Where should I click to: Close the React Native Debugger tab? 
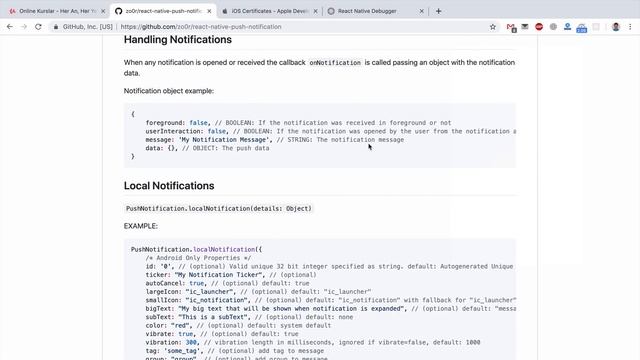pyautogui.click(x=422, y=11)
